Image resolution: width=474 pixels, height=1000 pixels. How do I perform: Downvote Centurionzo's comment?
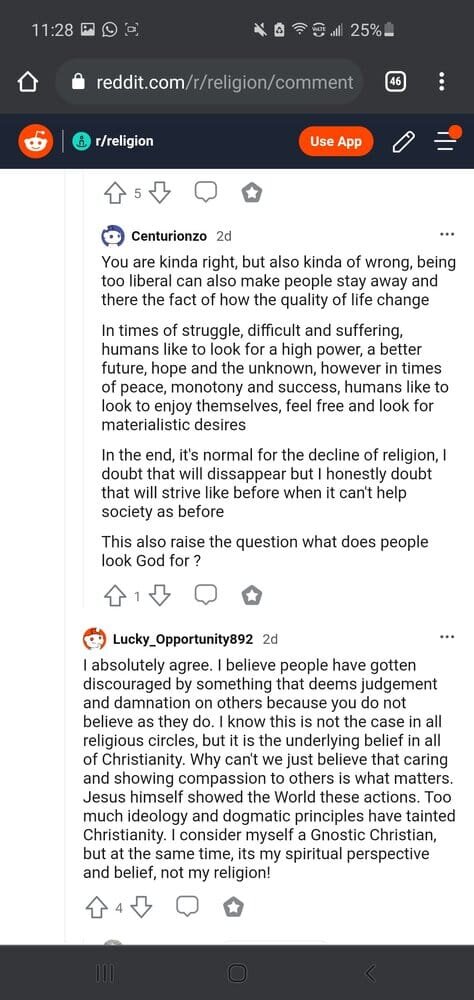pyautogui.click(x=159, y=596)
